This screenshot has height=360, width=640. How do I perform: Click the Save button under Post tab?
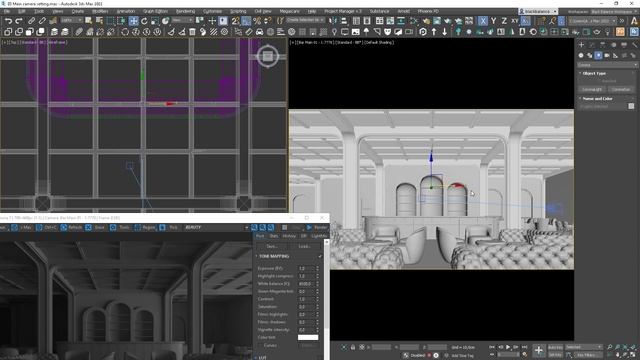(x=271, y=246)
